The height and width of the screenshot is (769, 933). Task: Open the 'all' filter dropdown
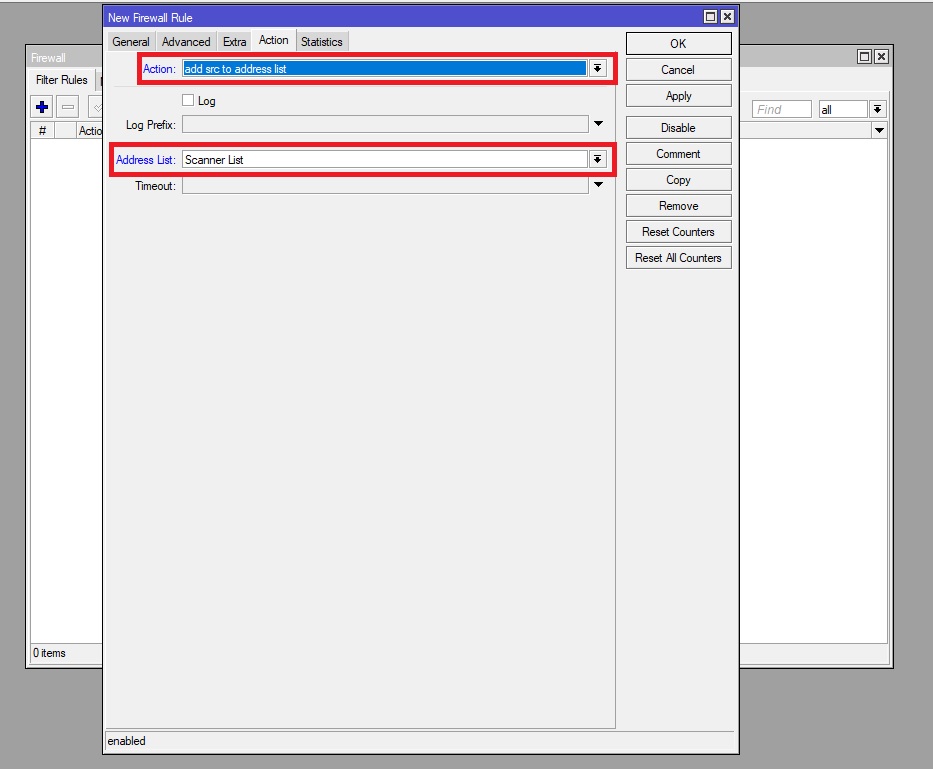[x=877, y=108]
